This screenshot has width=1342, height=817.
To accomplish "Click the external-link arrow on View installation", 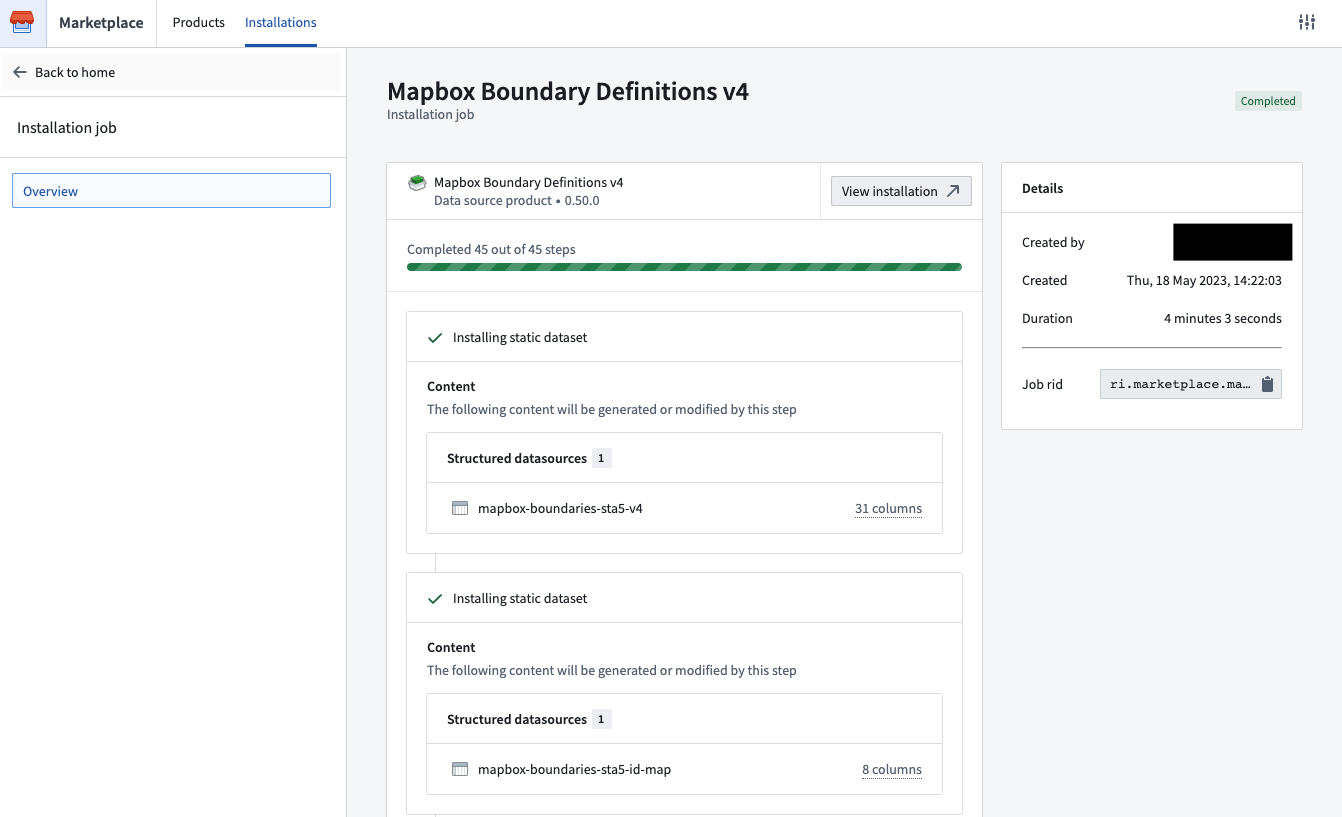I will 953,191.
